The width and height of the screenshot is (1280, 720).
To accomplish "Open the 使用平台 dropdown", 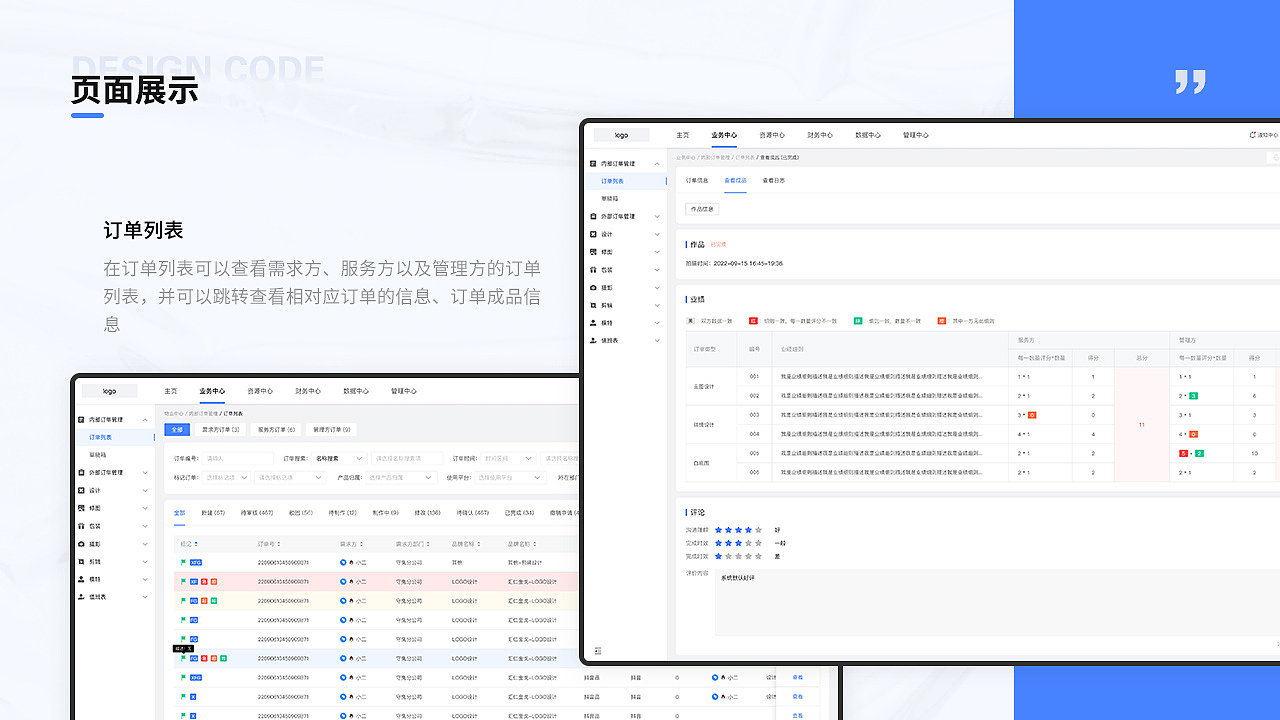I will tap(510, 478).
